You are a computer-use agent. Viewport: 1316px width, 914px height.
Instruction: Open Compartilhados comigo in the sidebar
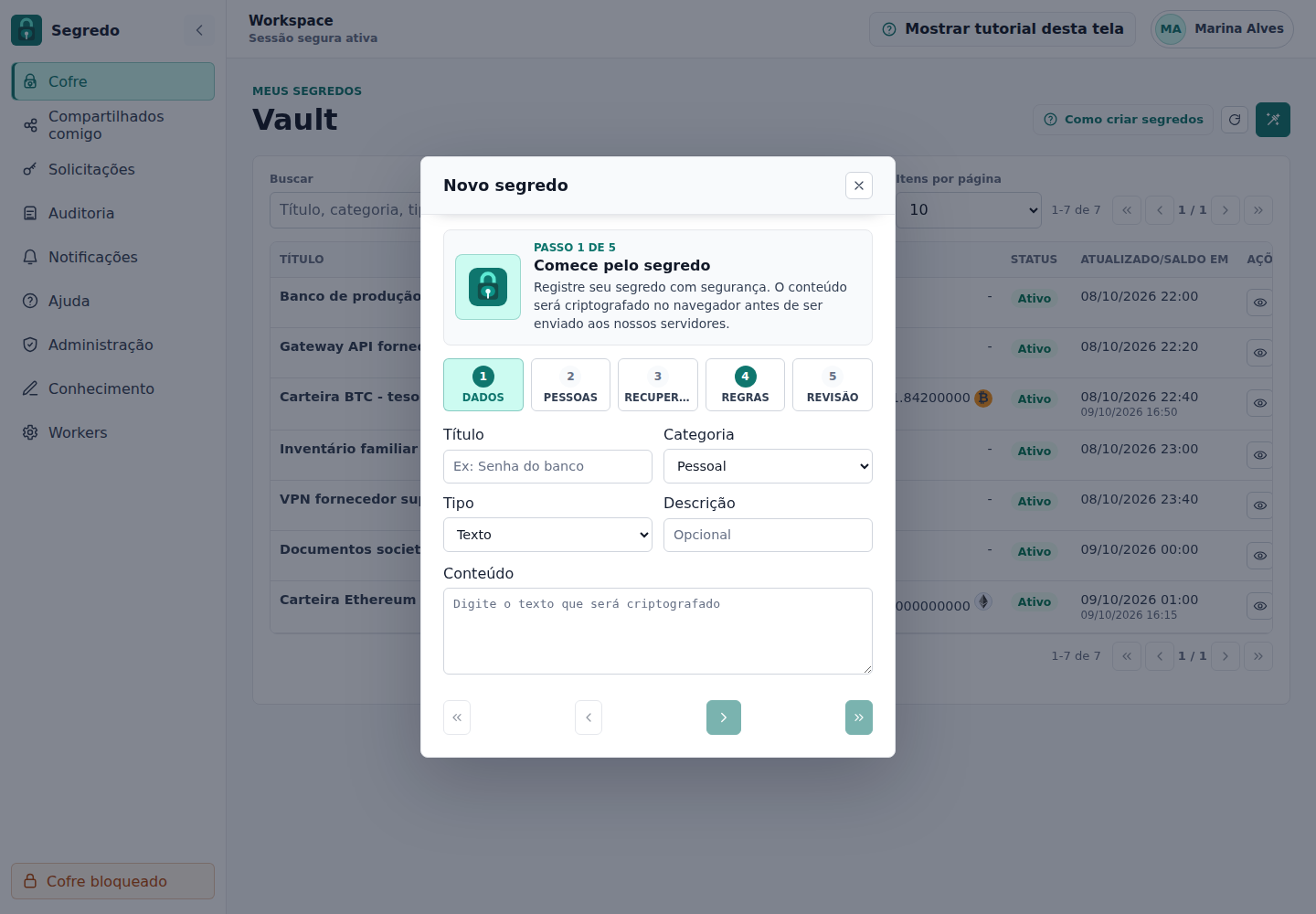pos(113,125)
